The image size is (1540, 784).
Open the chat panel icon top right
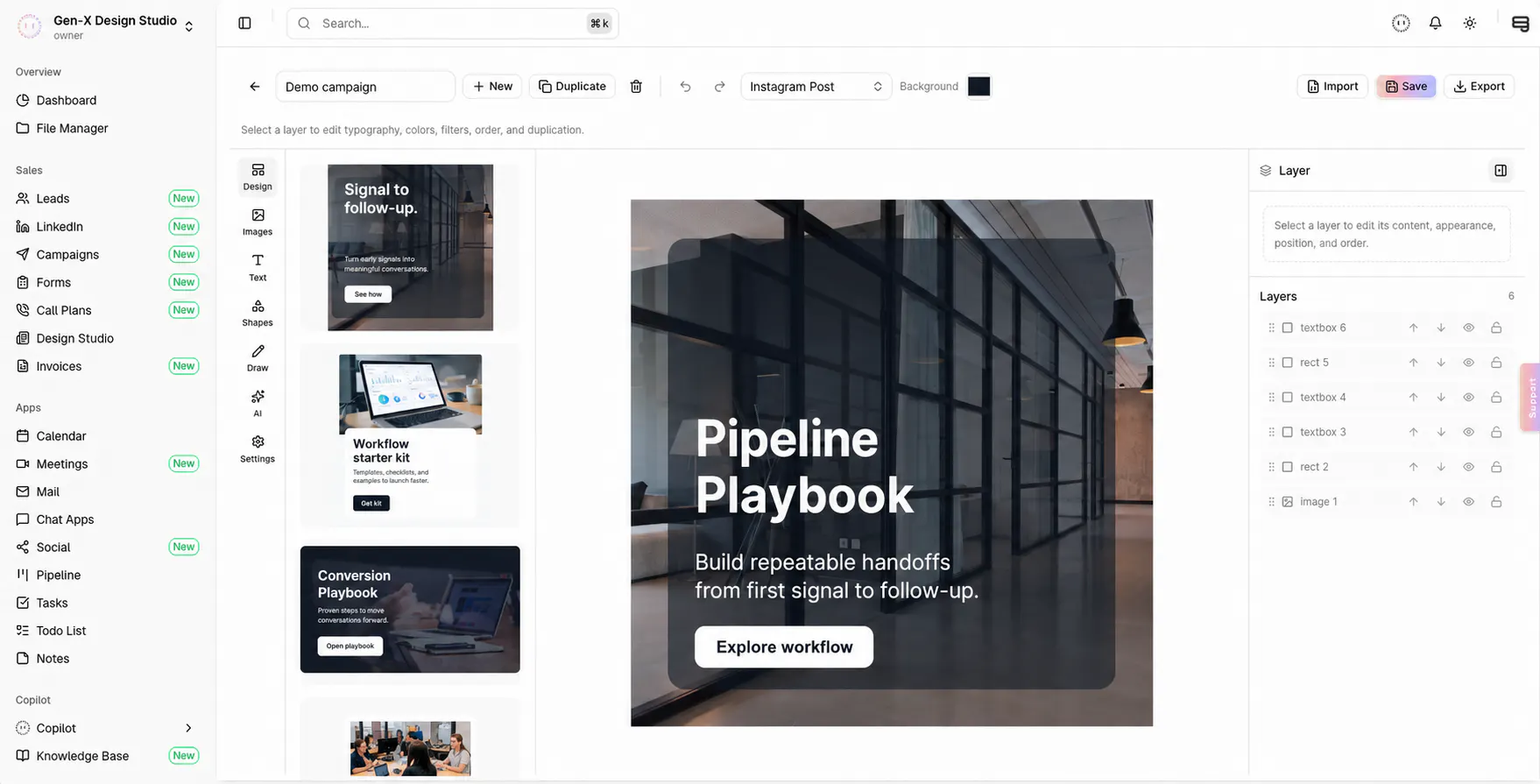1520,24
